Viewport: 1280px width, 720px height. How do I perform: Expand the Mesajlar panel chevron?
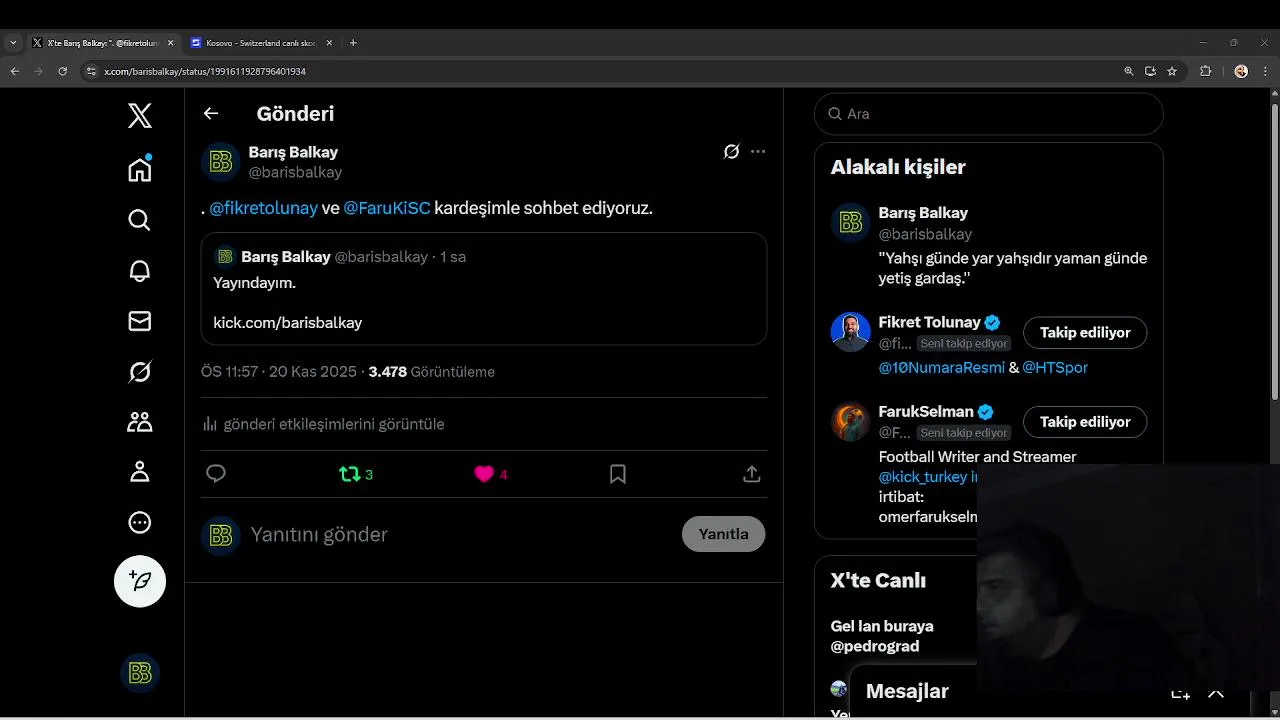1216,692
